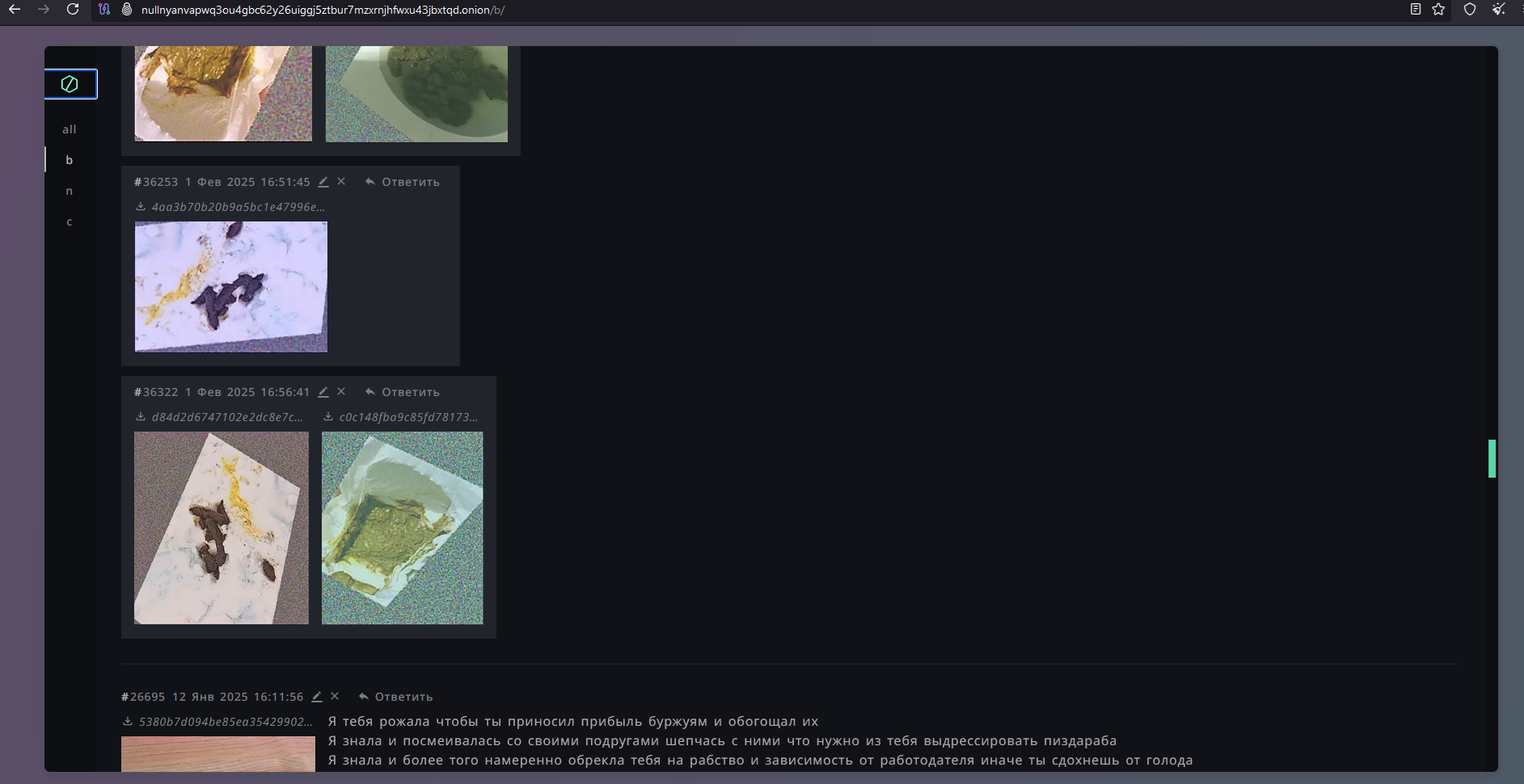The width and height of the screenshot is (1524, 784).
Task: Bookmark this page with the star icon
Action: point(1438,10)
